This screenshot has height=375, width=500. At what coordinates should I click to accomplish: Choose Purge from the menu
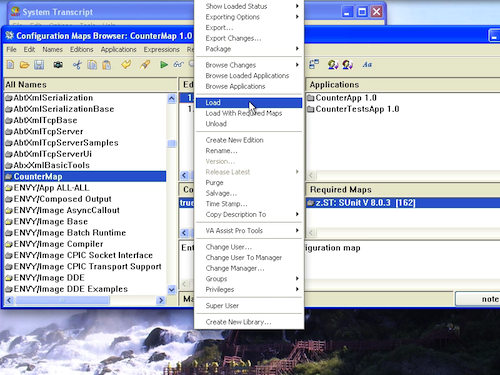(249, 183)
